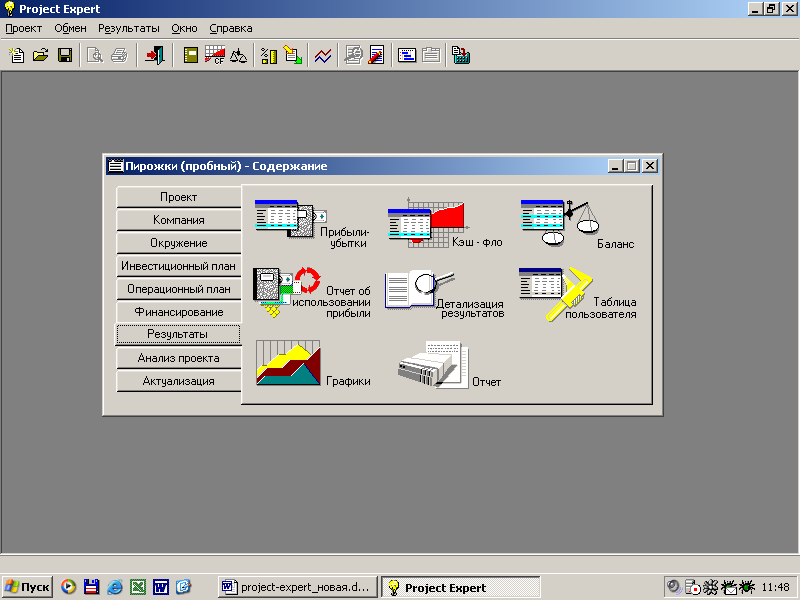800x600 pixels.
Task: Open project-expert_новая.d... taskbar window
Action: 298,587
